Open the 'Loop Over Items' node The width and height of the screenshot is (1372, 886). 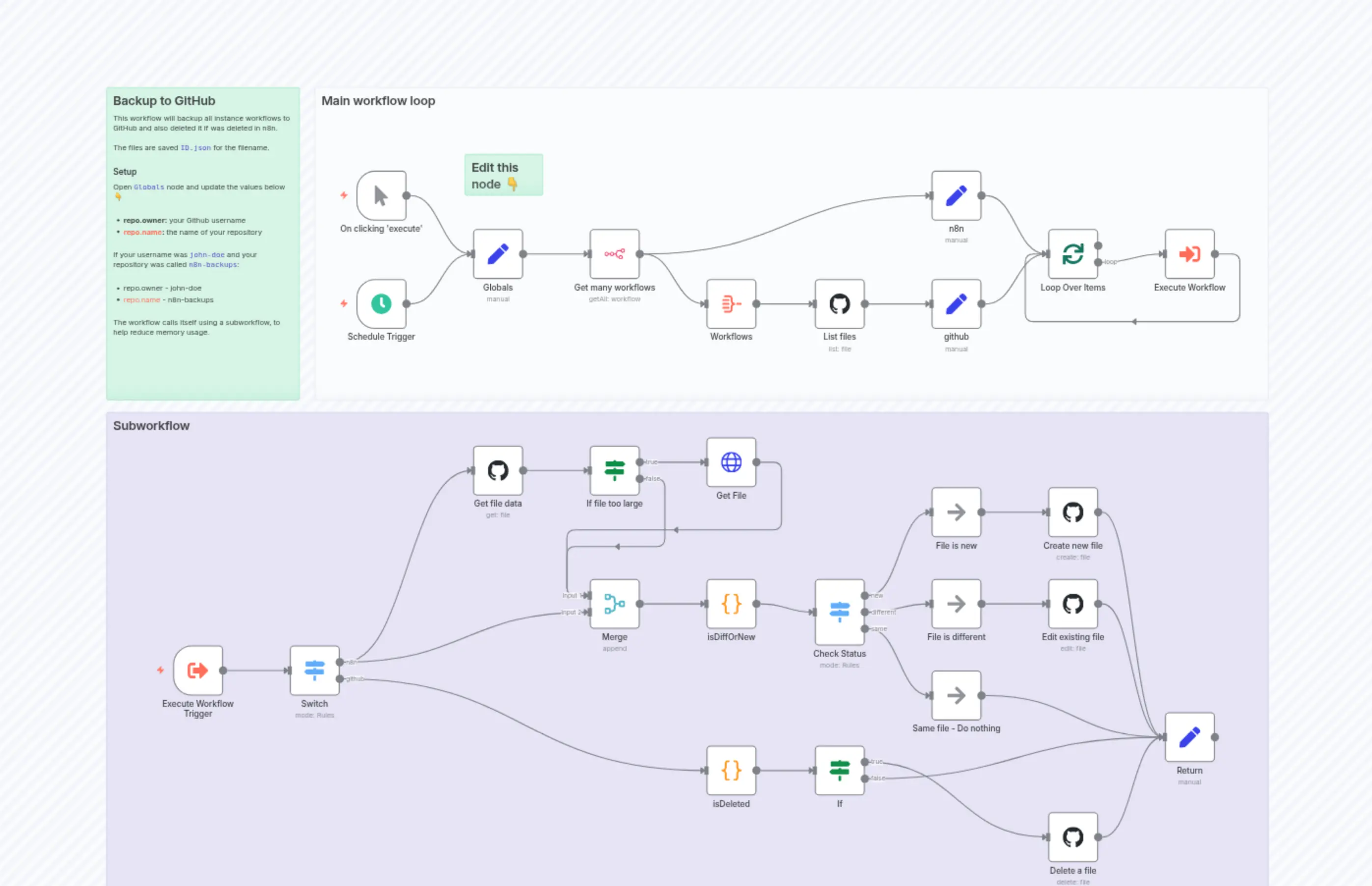1073,253
